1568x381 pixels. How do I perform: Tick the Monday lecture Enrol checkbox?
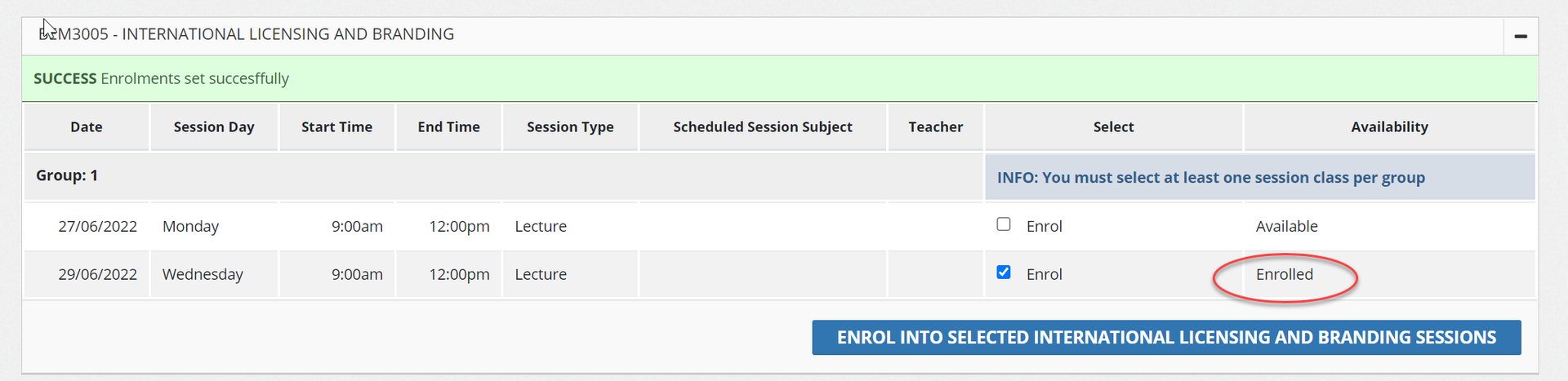point(1004,224)
